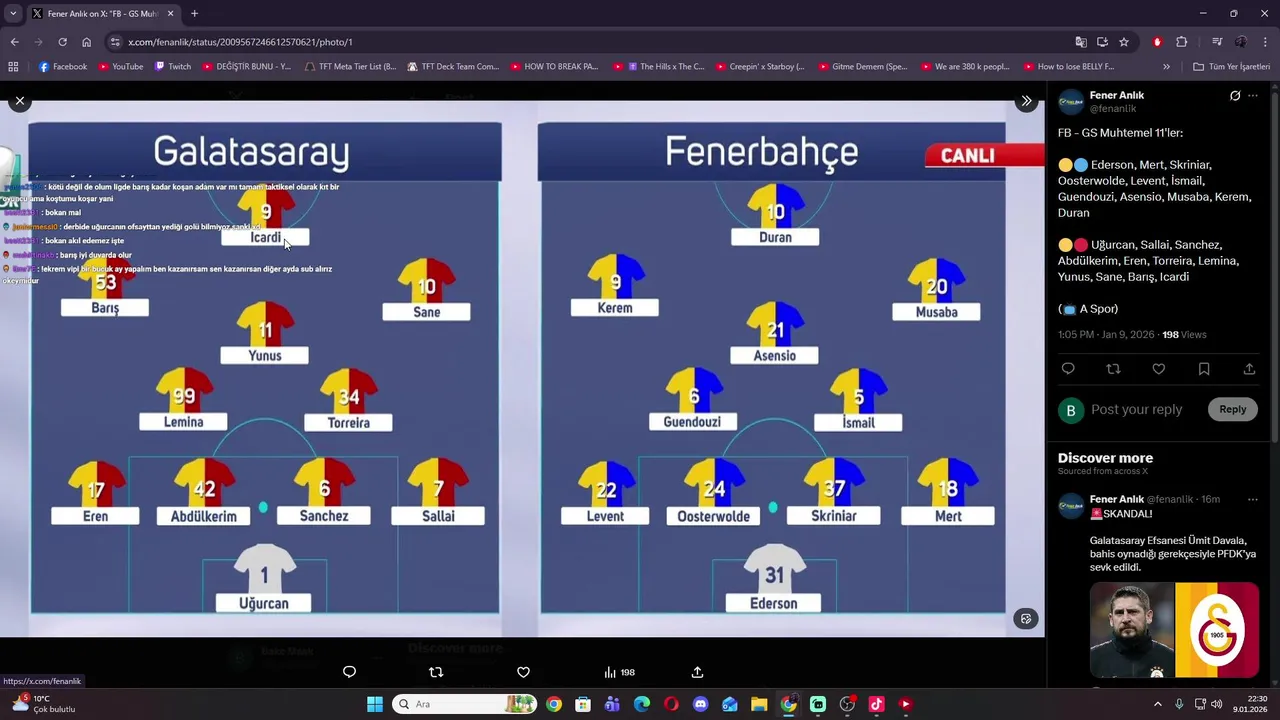The image size is (1280, 720).
Task: Click the repost icon in sidebar tweet
Action: point(1113,369)
